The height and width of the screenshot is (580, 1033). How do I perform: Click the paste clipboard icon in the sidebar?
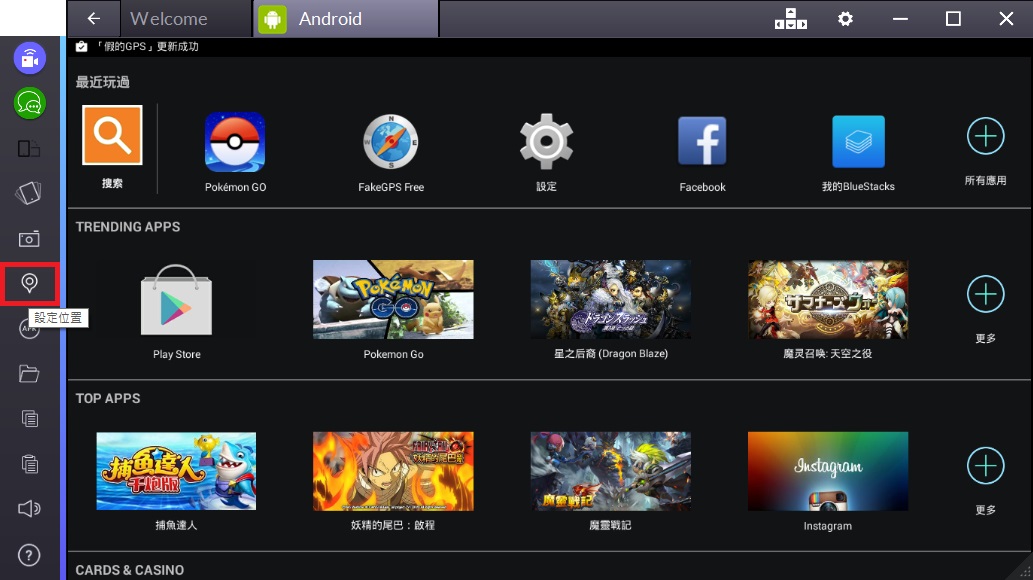[x=30, y=464]
